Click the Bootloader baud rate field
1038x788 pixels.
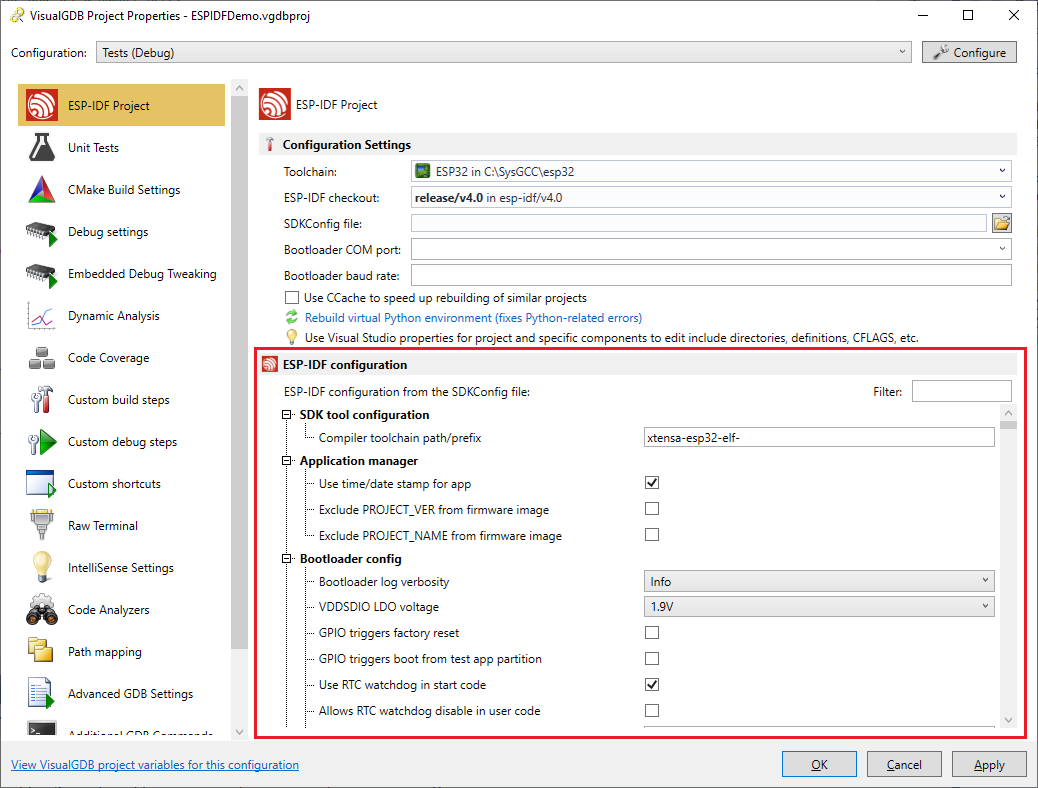(711, 275)
